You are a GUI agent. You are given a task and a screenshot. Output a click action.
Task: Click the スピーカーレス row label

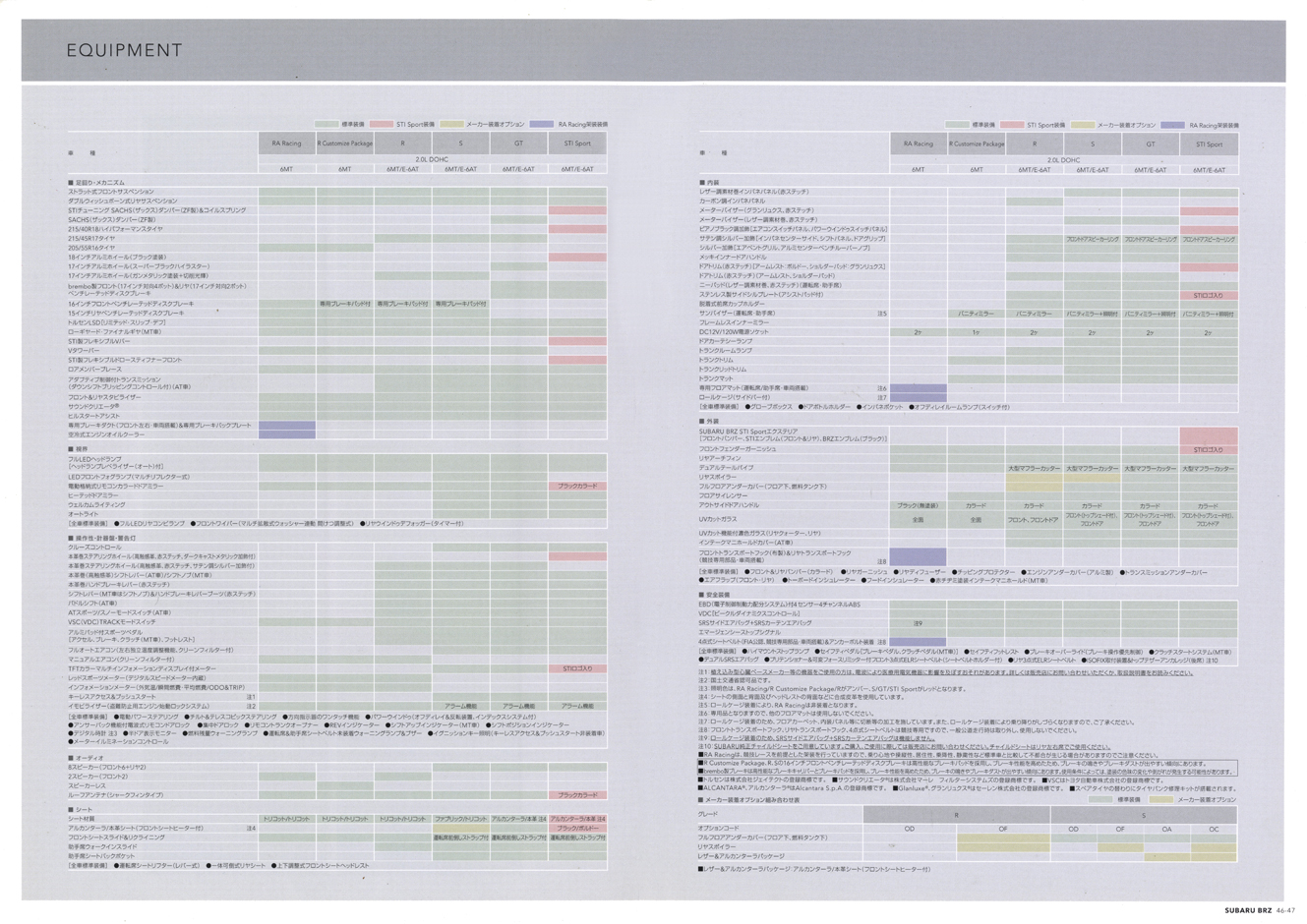[88, 786]
